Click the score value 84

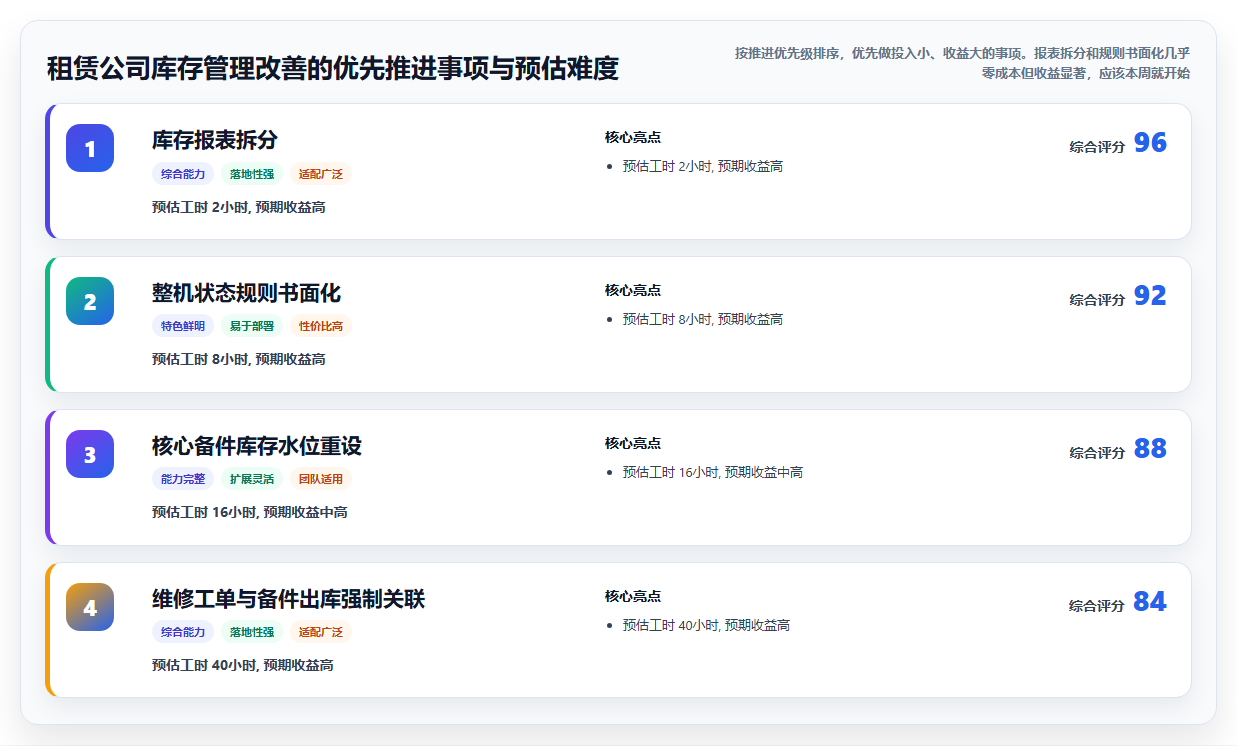pos(1150,602)
